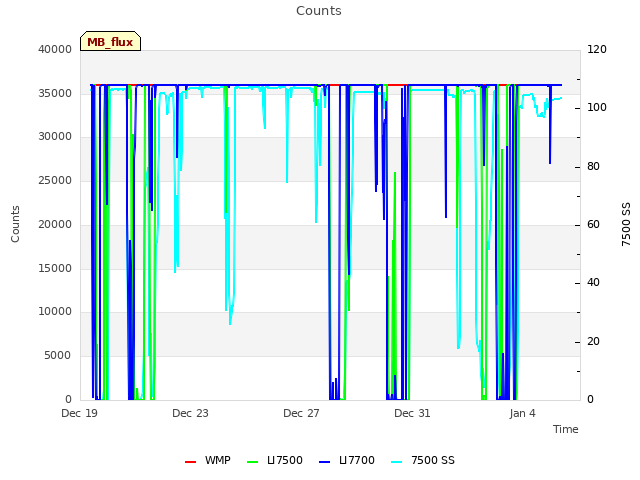Click the 120 right axis value
Image resolution: width=640 pixels, height=480 pixels.
pos(597,49)
